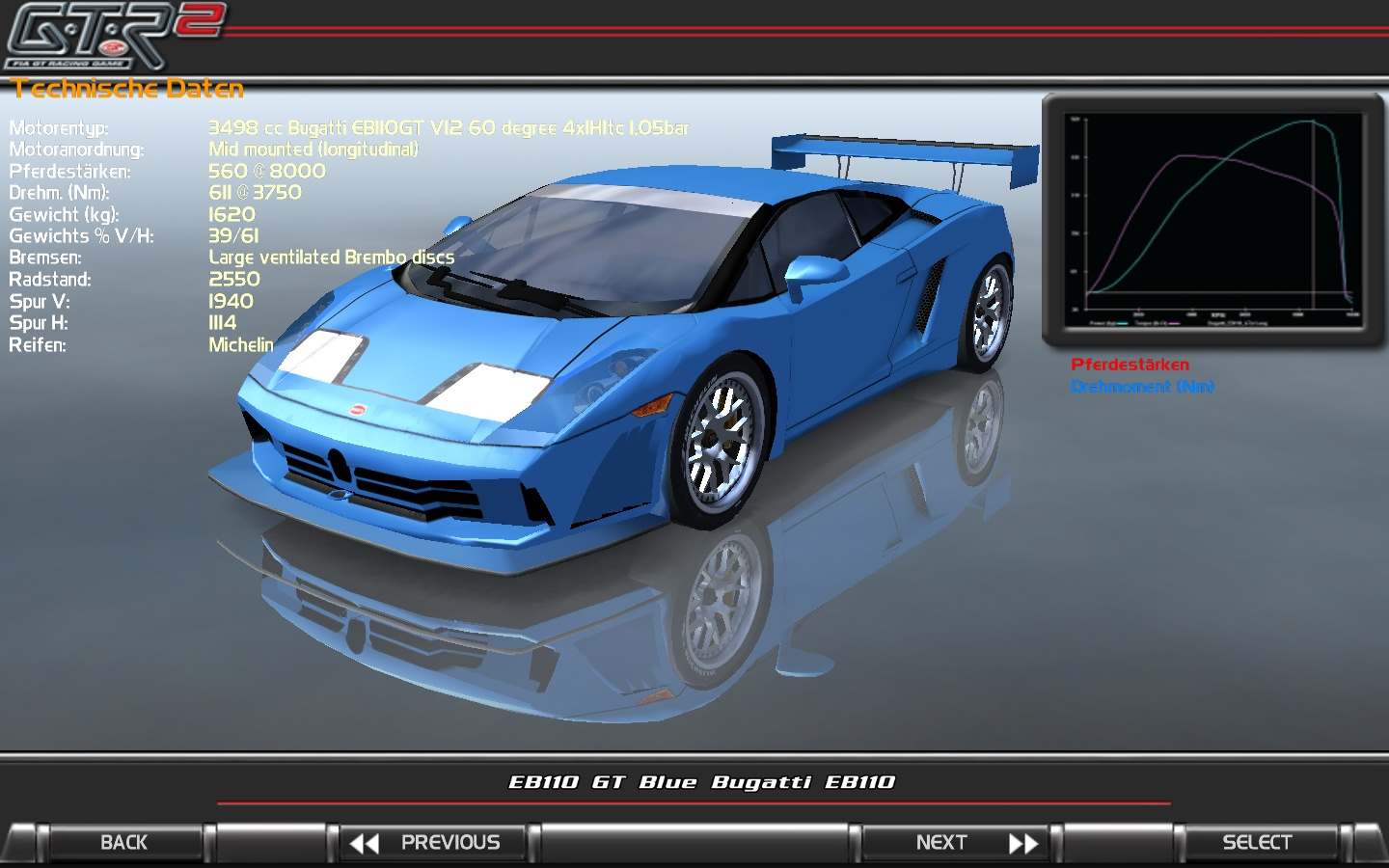Click the Radstand label
1389x868 pixels.
50,280
